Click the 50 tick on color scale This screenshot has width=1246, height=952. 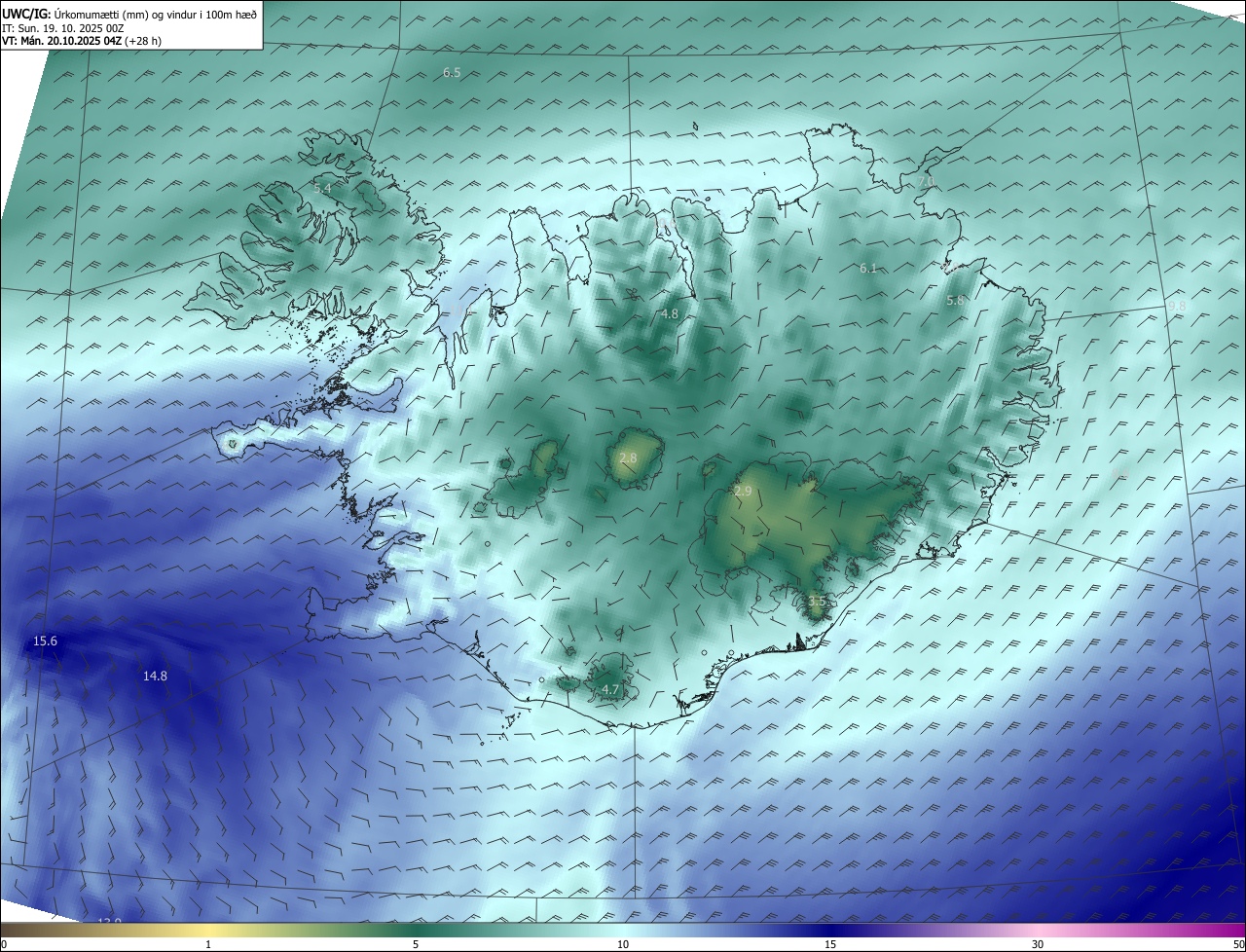click(1238, 944)
